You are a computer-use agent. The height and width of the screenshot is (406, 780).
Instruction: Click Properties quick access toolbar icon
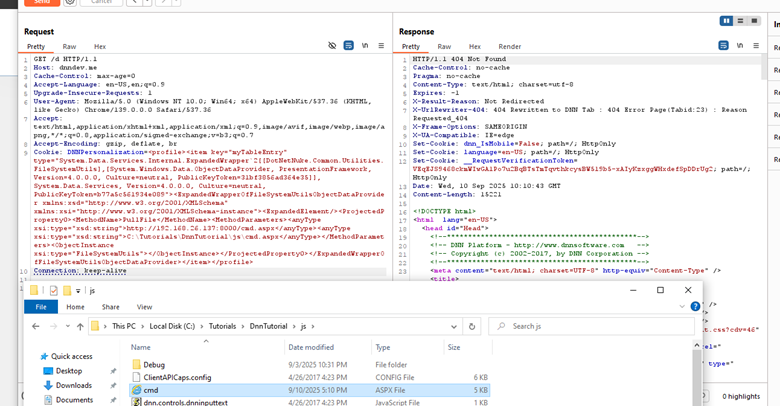click(54, 291)
